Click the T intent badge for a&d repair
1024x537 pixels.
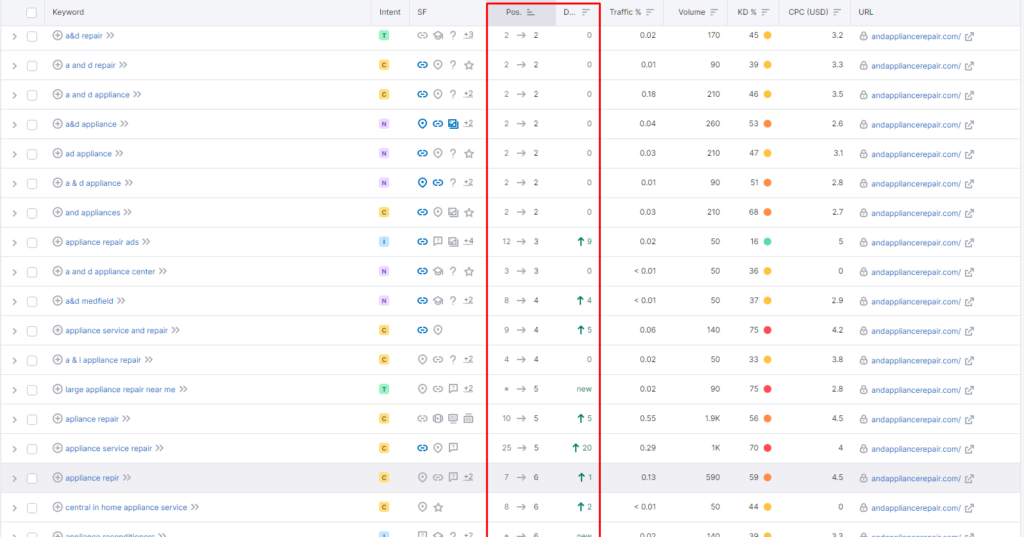384,35
